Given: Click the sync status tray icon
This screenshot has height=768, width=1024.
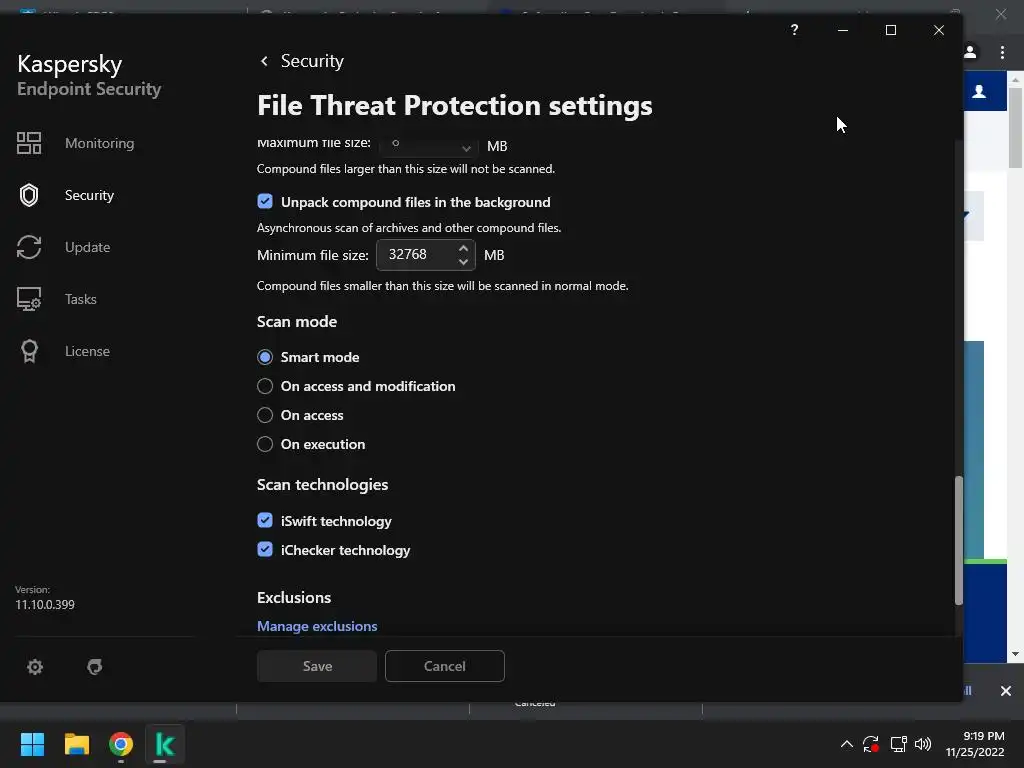Looking at the screenshot, I should click(871, 744).
